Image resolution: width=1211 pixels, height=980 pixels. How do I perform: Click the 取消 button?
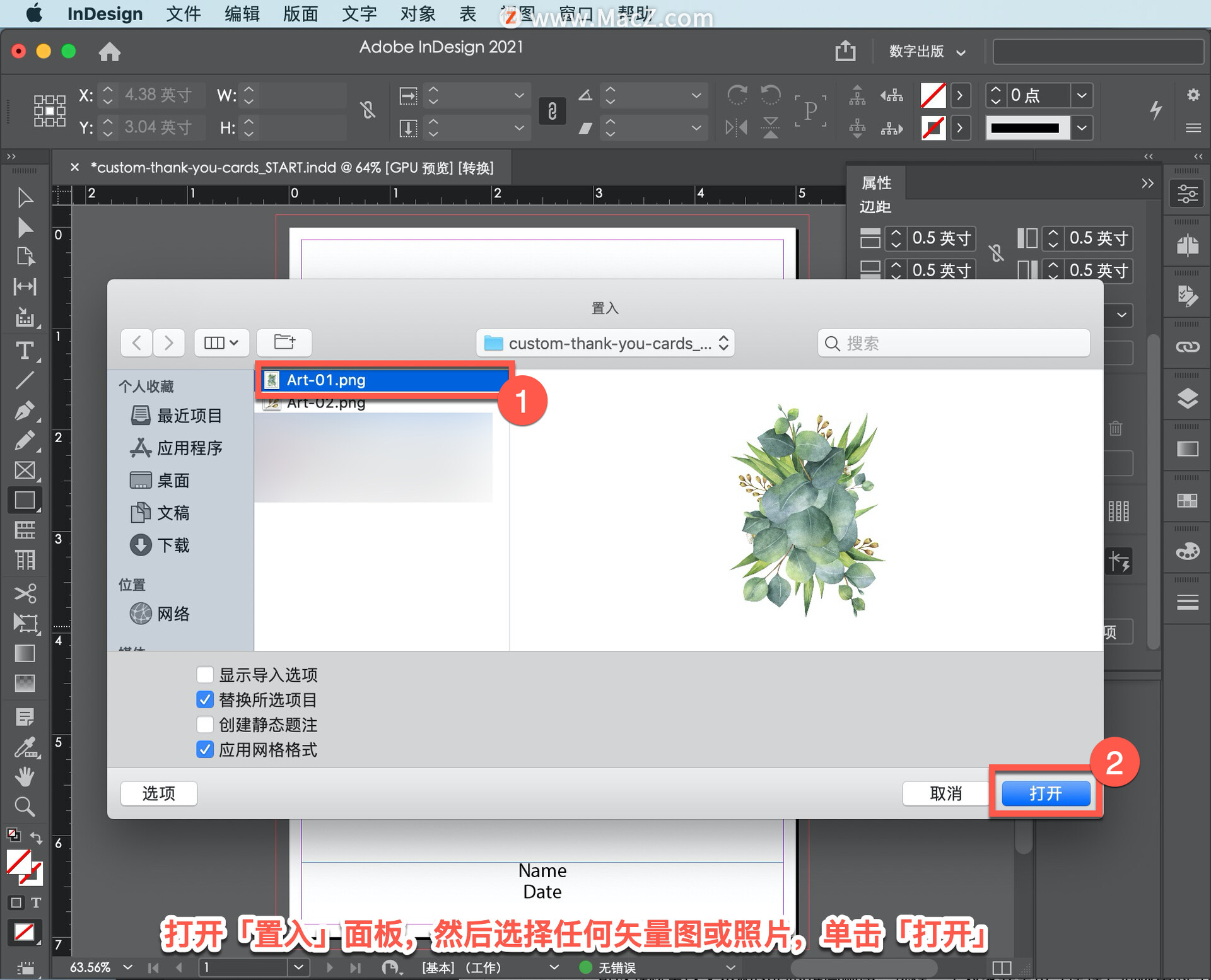[x=945, y=793]
